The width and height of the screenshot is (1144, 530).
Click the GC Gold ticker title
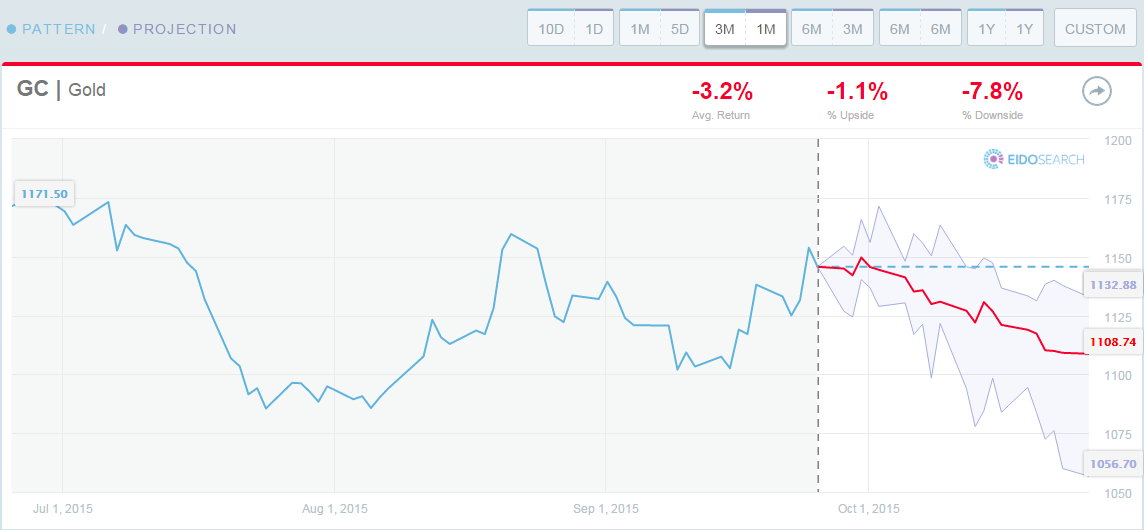(x=61, y=90)
